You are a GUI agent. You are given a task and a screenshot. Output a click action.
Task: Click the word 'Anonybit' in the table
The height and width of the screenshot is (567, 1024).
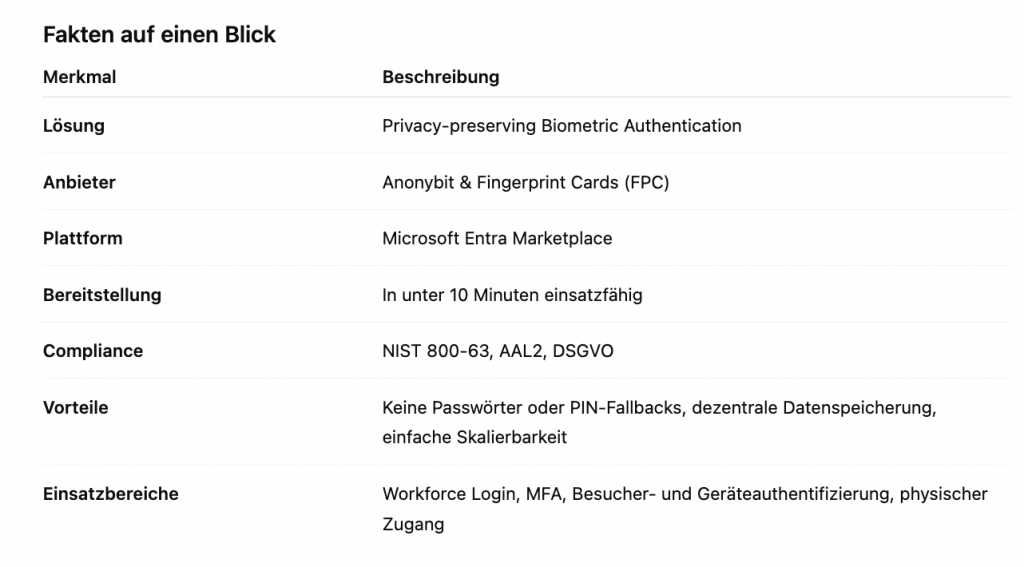[415, 183]
